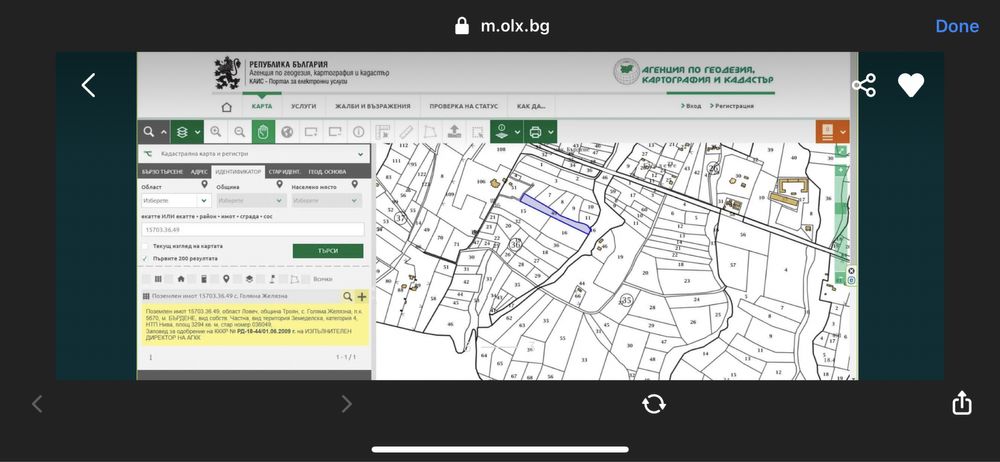This screenshot has height=462, width=1000.
Task: Switch to БЪРЗО ТЪРСЕНЕ tab
Action: point(163,172)
